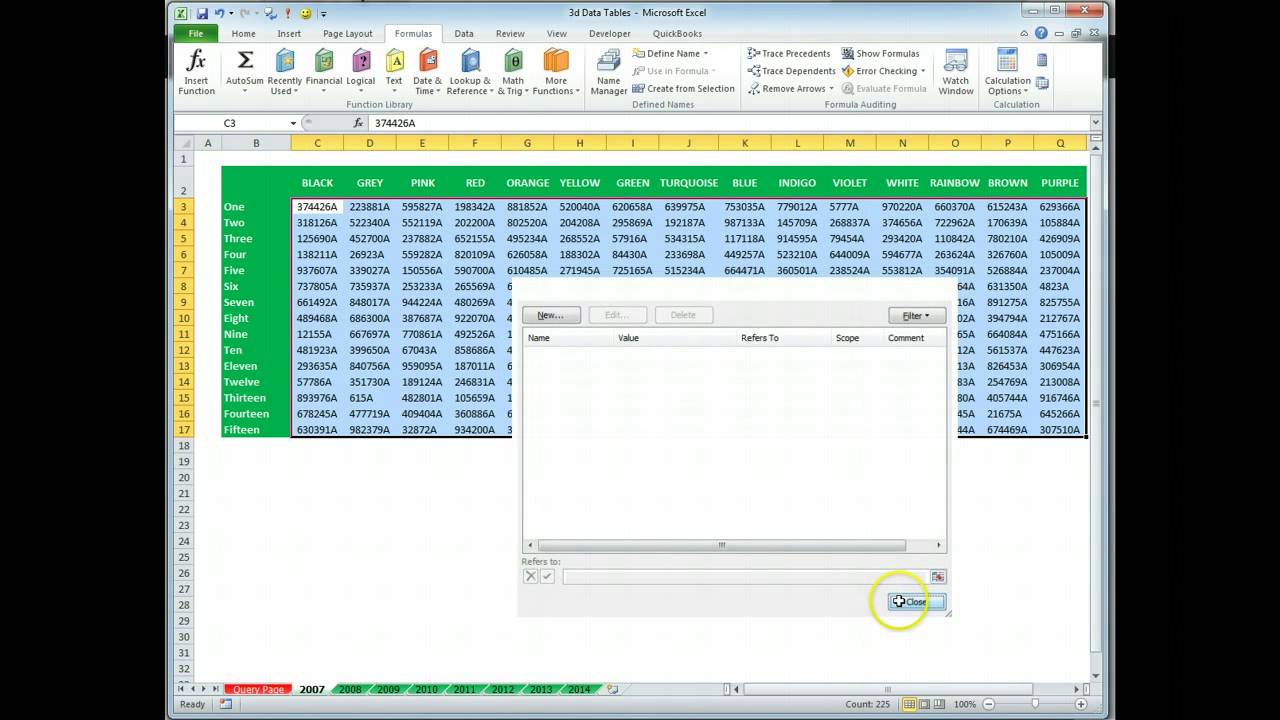
Task: Open More Functions menu
Action: pyautogui.click(x=556, y=72)
